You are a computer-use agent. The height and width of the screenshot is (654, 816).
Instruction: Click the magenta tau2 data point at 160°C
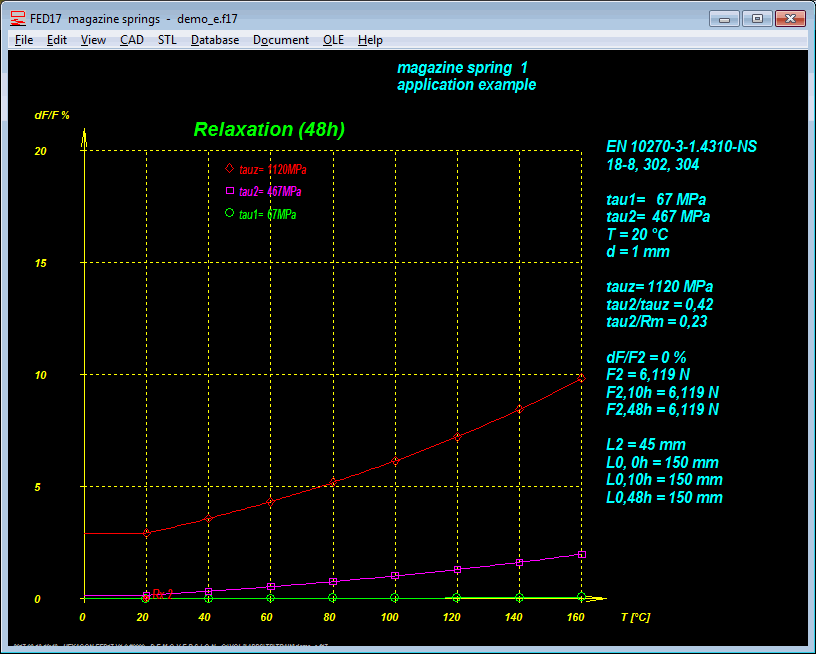582,555
